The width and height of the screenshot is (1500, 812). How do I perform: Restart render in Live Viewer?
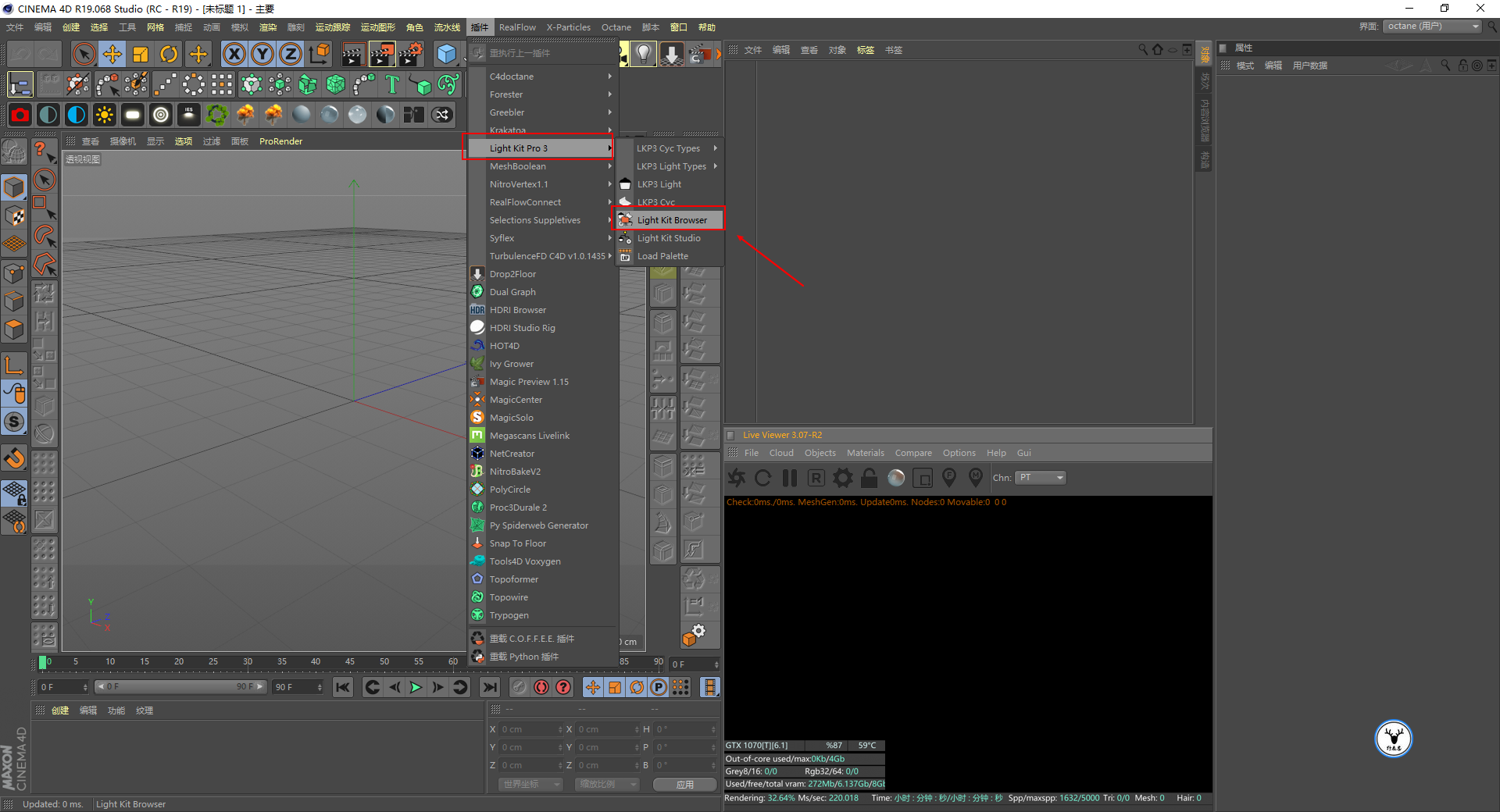point(763,478)
